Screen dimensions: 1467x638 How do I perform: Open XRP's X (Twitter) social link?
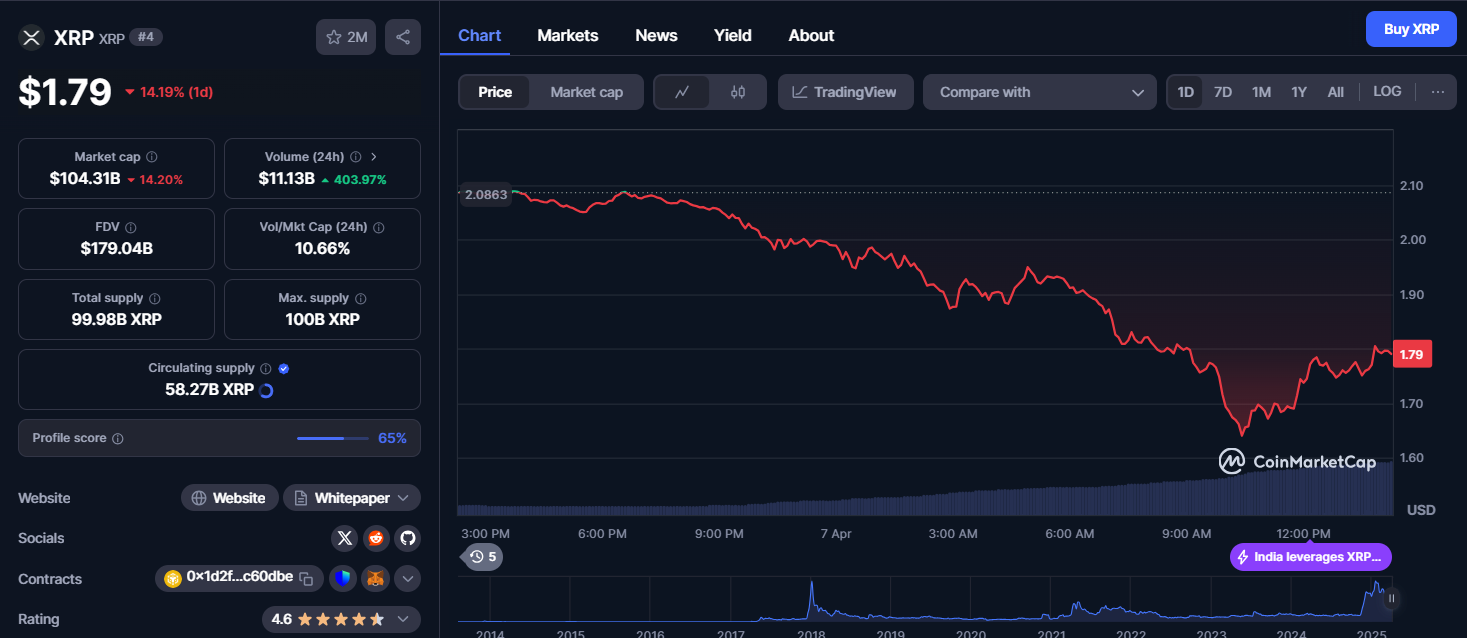click(x=345, y=538)
